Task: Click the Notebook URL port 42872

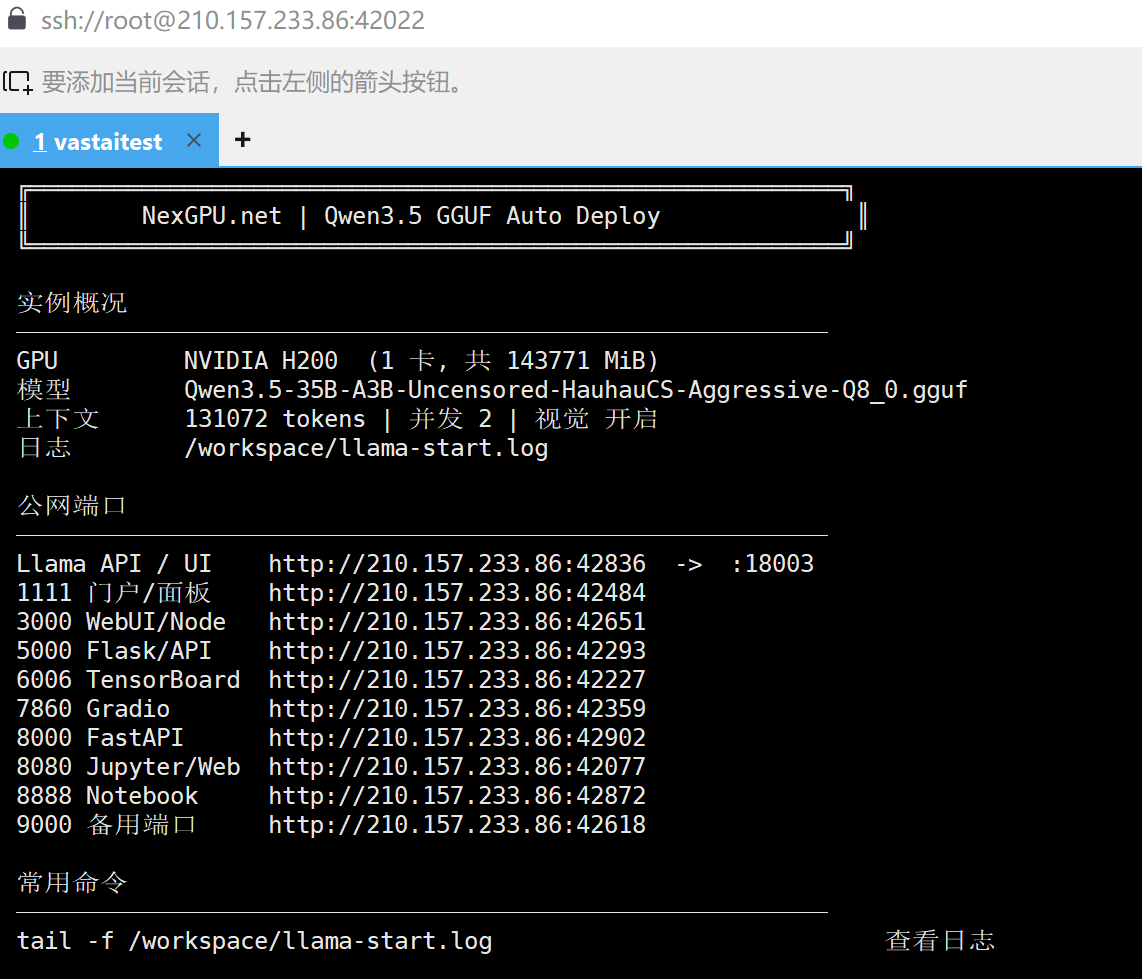Action: tap(457, 795)
